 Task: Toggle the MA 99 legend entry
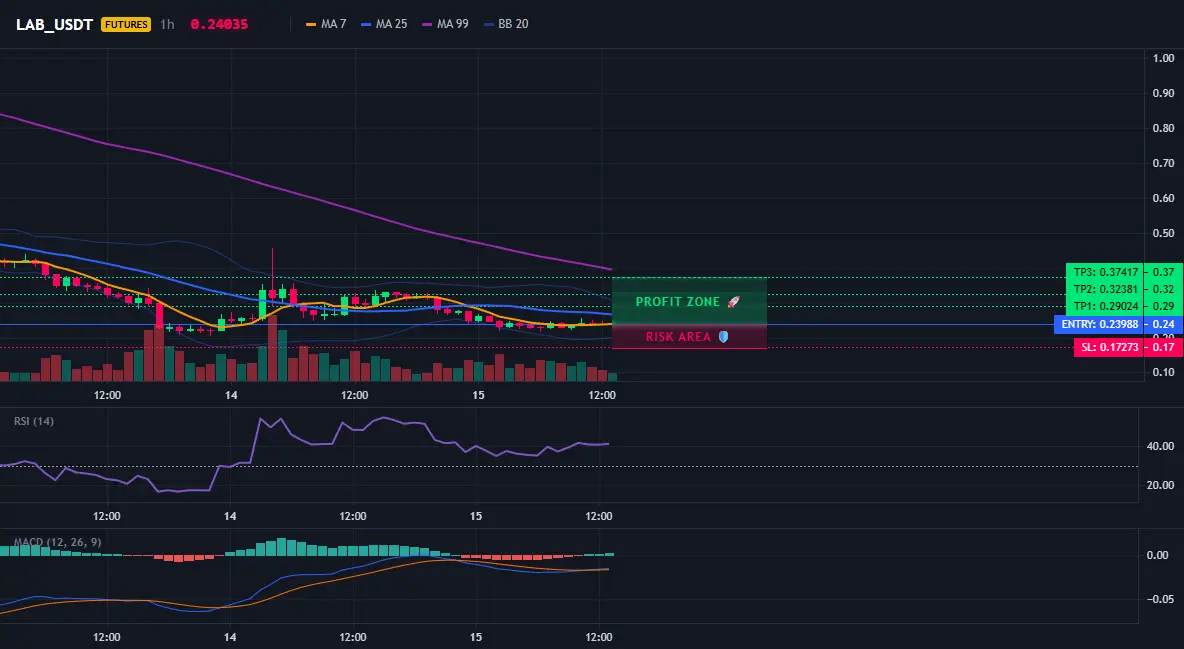445,24
